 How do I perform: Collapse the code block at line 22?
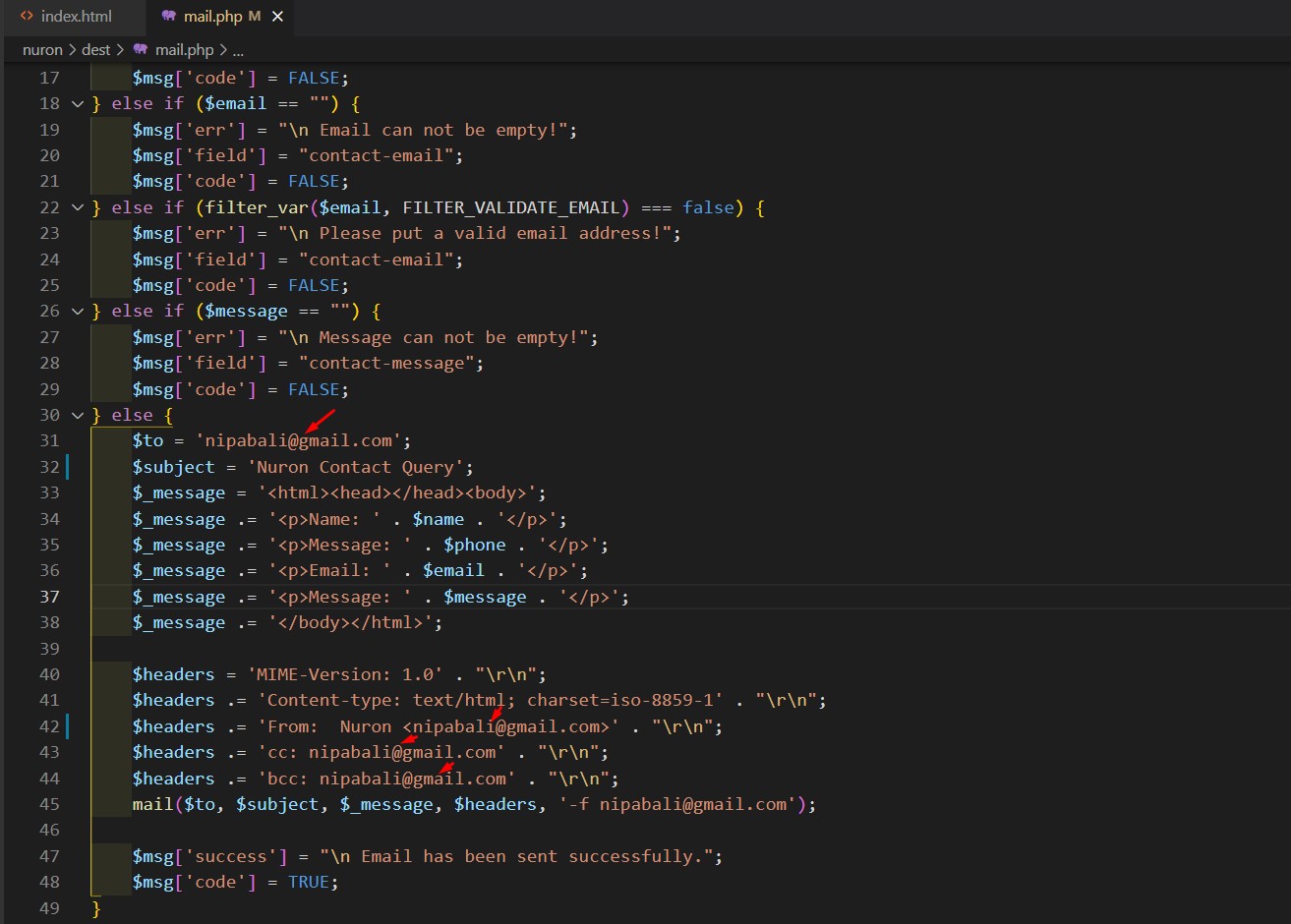coord(78,207)
